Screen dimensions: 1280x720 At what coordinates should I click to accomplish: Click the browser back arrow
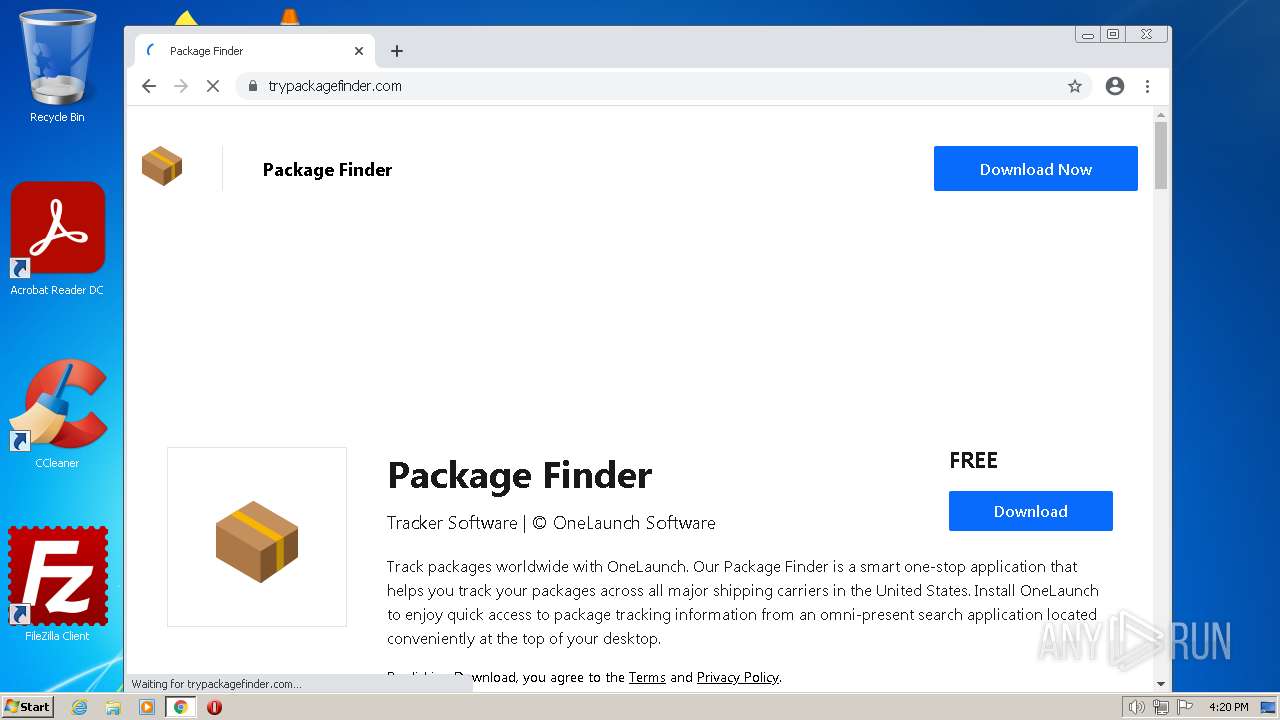pos(149,86)
